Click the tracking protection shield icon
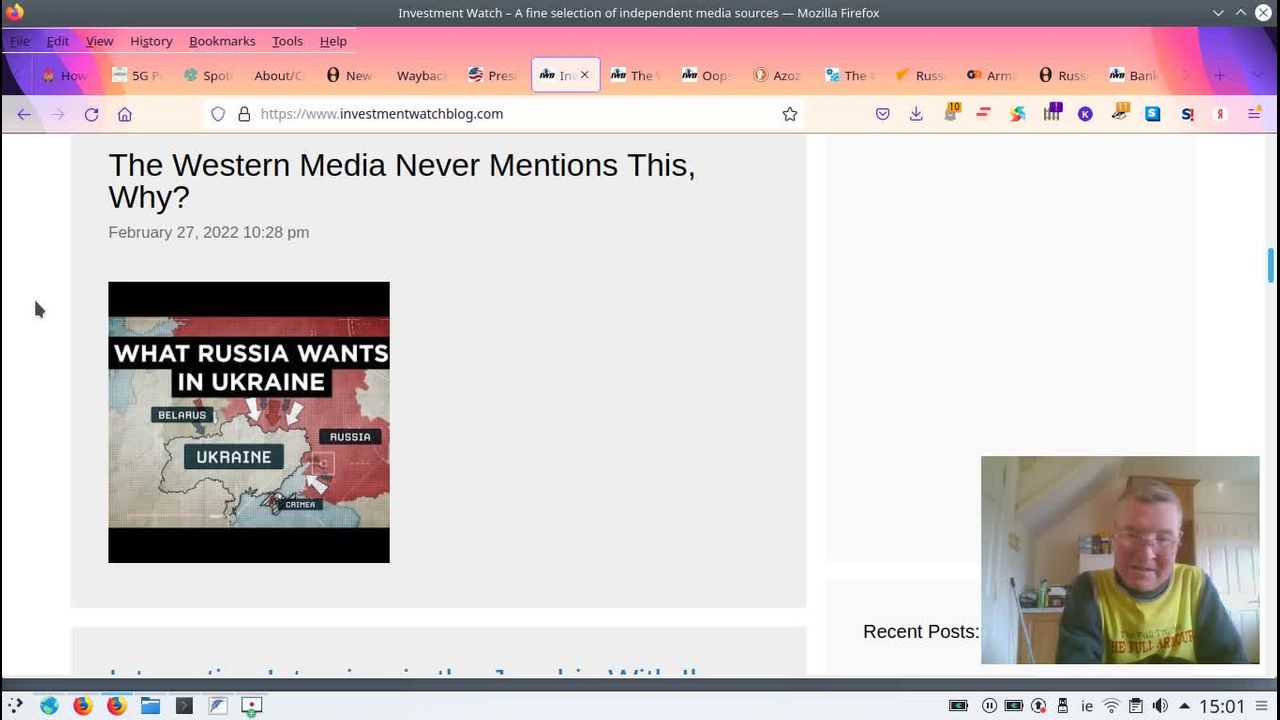The height and width of the screenshot is (720, 1280). point(218,114)
